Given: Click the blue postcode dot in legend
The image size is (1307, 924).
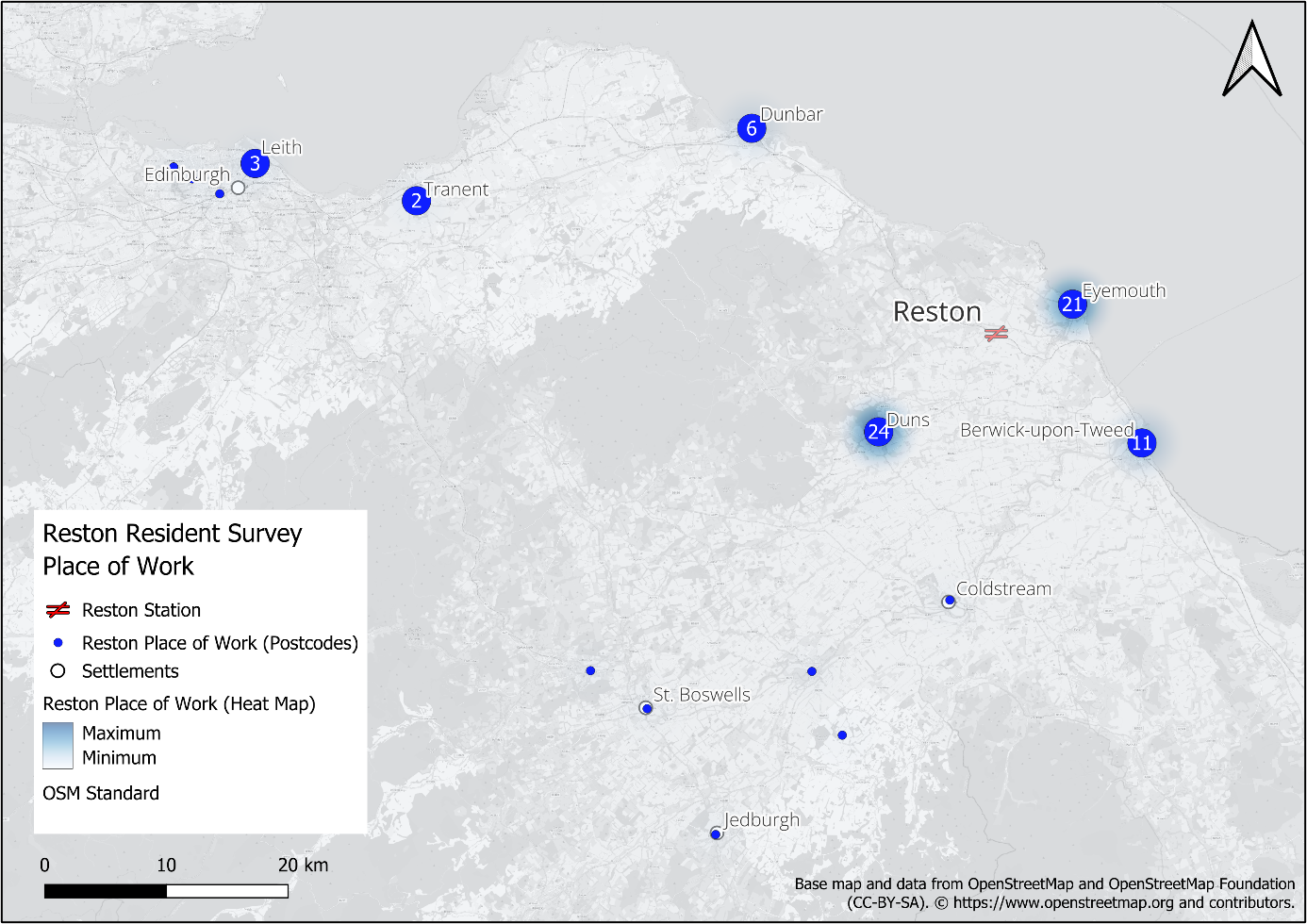Looking at the screenshot, I should coord(58,642).
